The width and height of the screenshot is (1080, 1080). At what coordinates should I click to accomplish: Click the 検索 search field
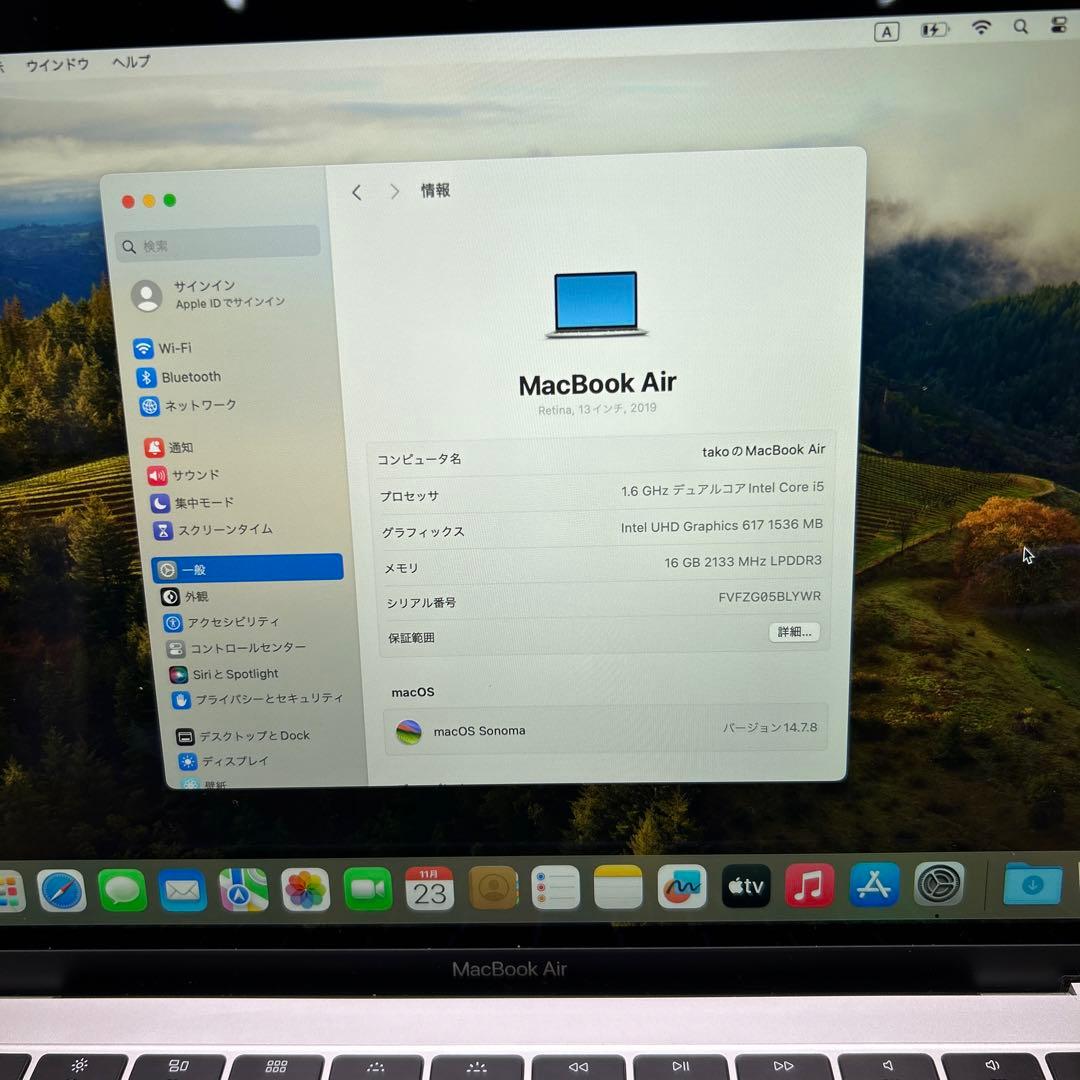click(218, 245)
